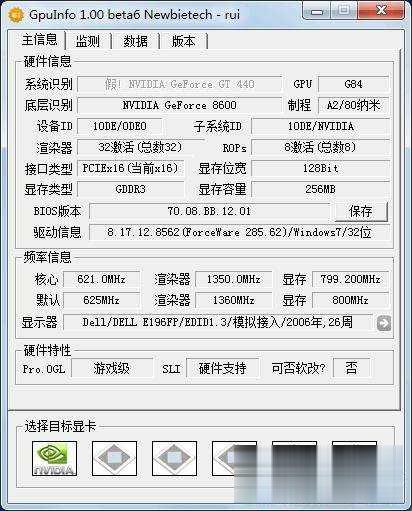Click the arrow icon next to monitor info

tap(384, 323)
